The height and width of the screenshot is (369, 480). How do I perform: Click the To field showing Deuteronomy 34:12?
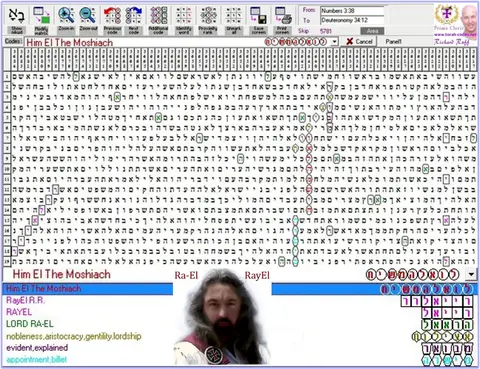click(x=352, y=20)
